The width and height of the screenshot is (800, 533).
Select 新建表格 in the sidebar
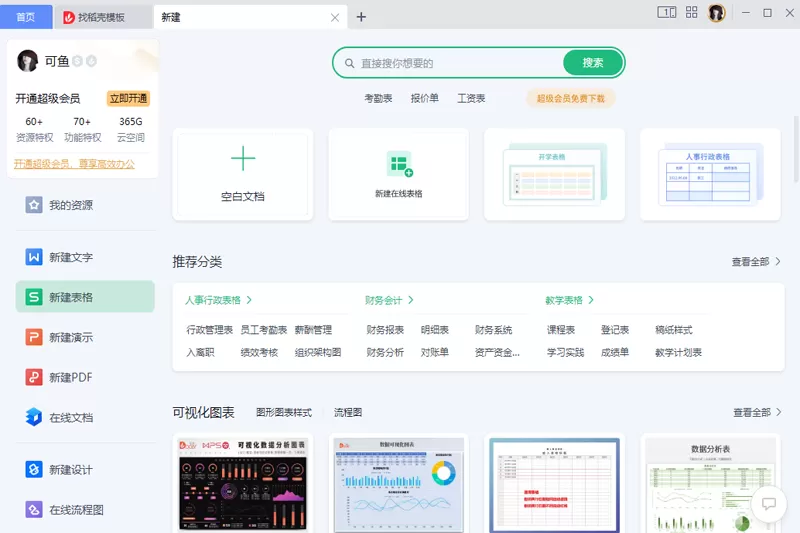click(x=85, y=297)
